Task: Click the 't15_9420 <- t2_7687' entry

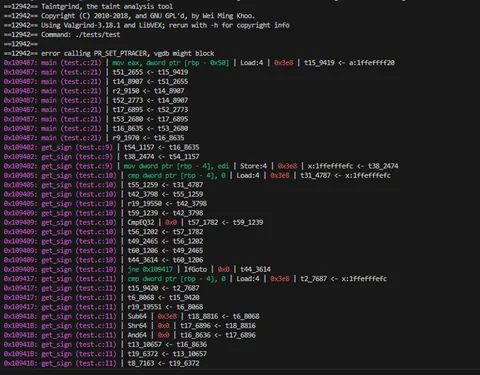Action: coord(163,288)
